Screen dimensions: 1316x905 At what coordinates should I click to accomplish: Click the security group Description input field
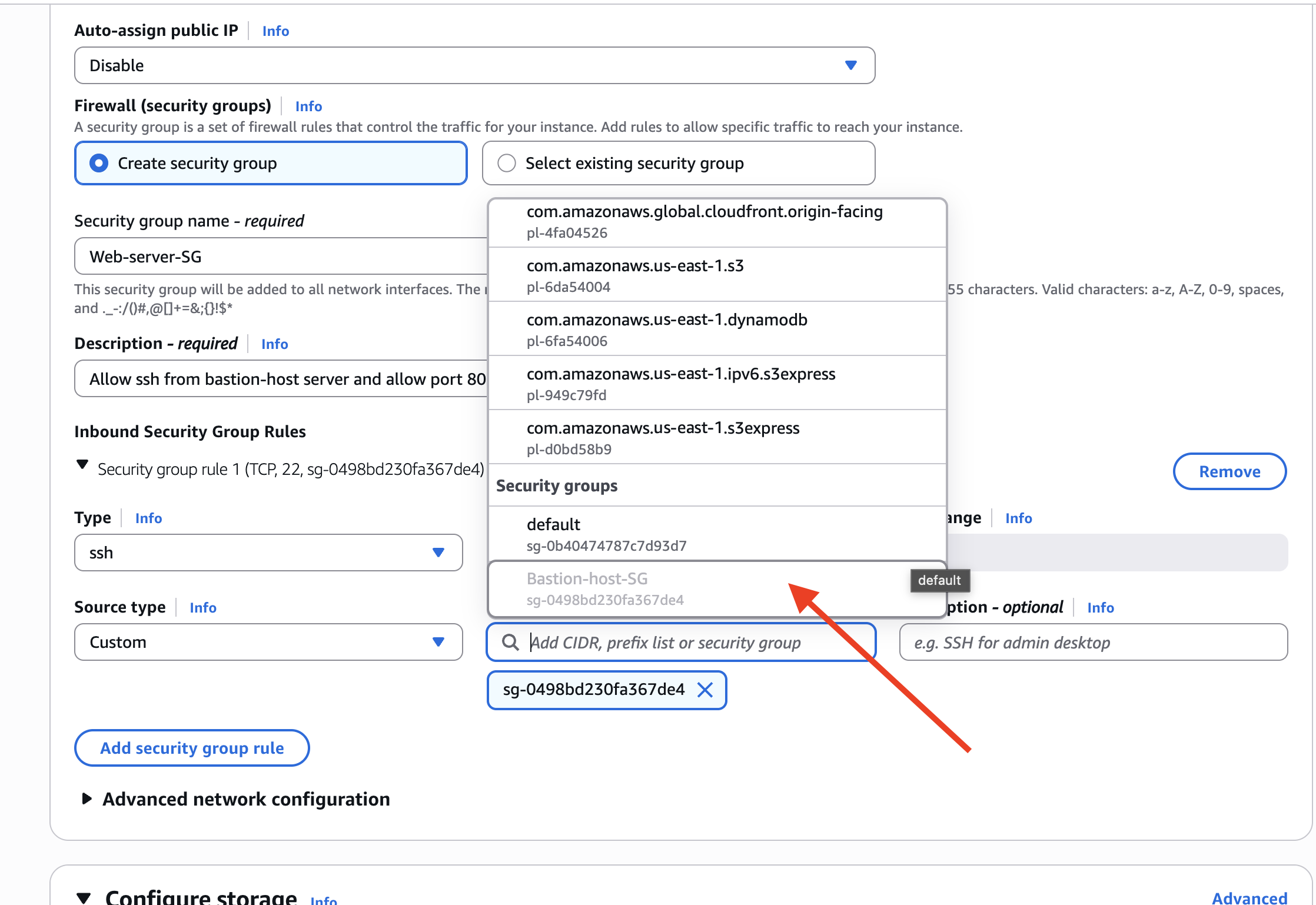pyautogui.click(x=281, y=378)
